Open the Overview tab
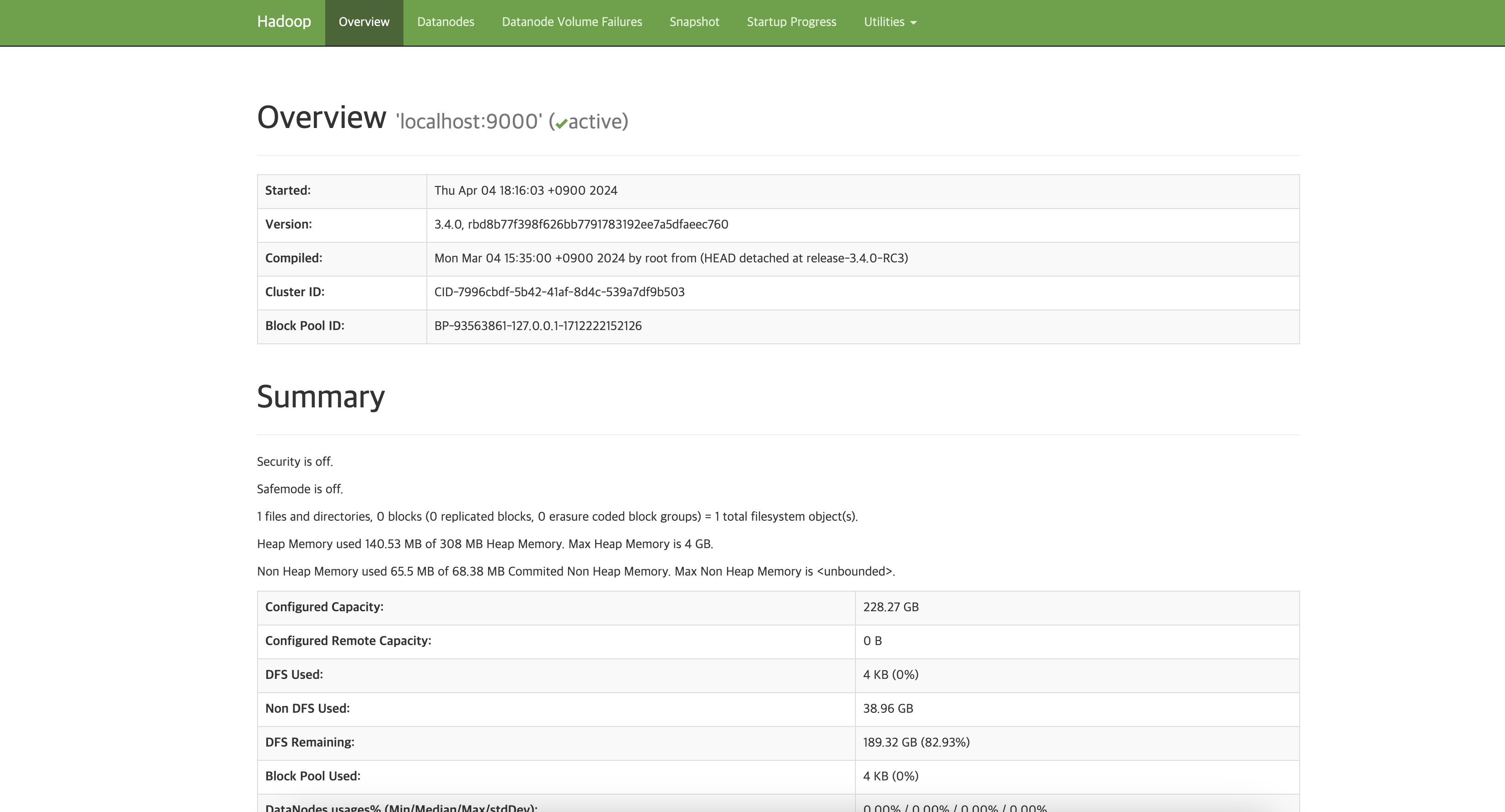 tap(363, 22)
